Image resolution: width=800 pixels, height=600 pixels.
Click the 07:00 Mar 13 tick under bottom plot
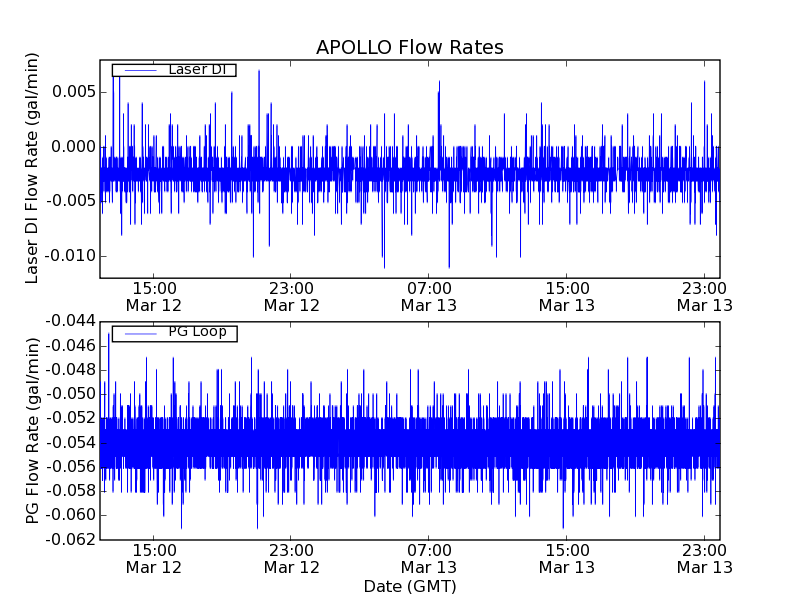[429, 558]
